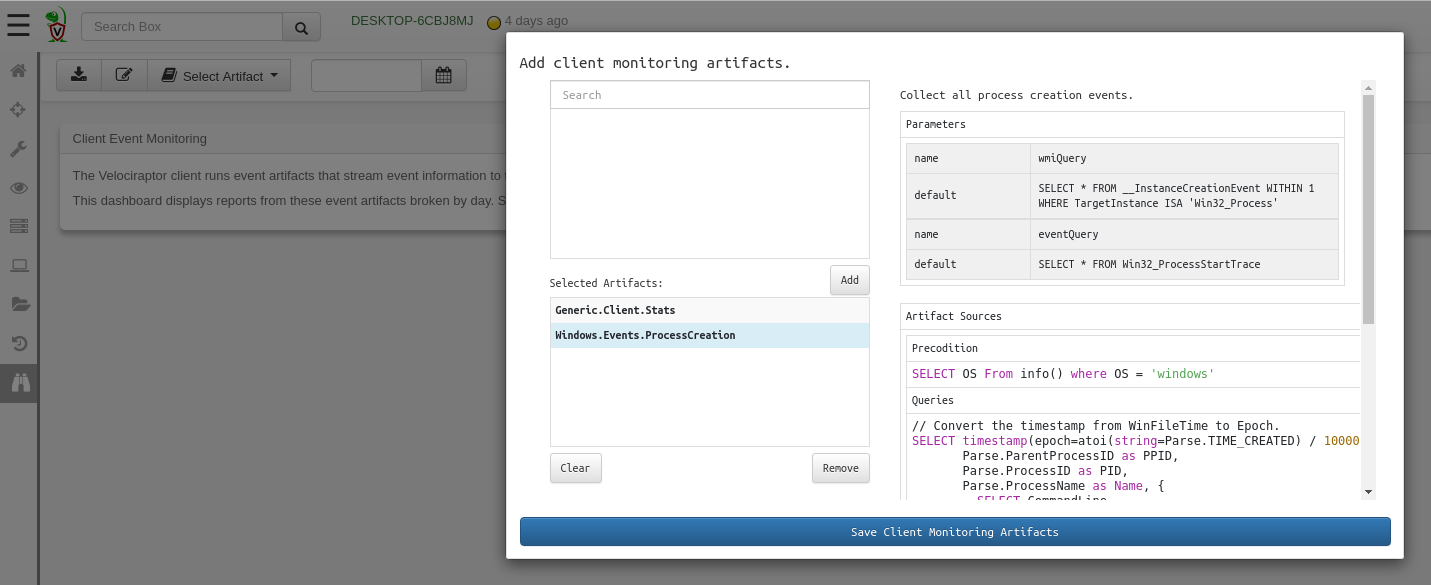Open the Hunt Manager crosshair icon
The width and height of the screenshot is (1431, 585).
pyautogui.click(x=18, y=110)
